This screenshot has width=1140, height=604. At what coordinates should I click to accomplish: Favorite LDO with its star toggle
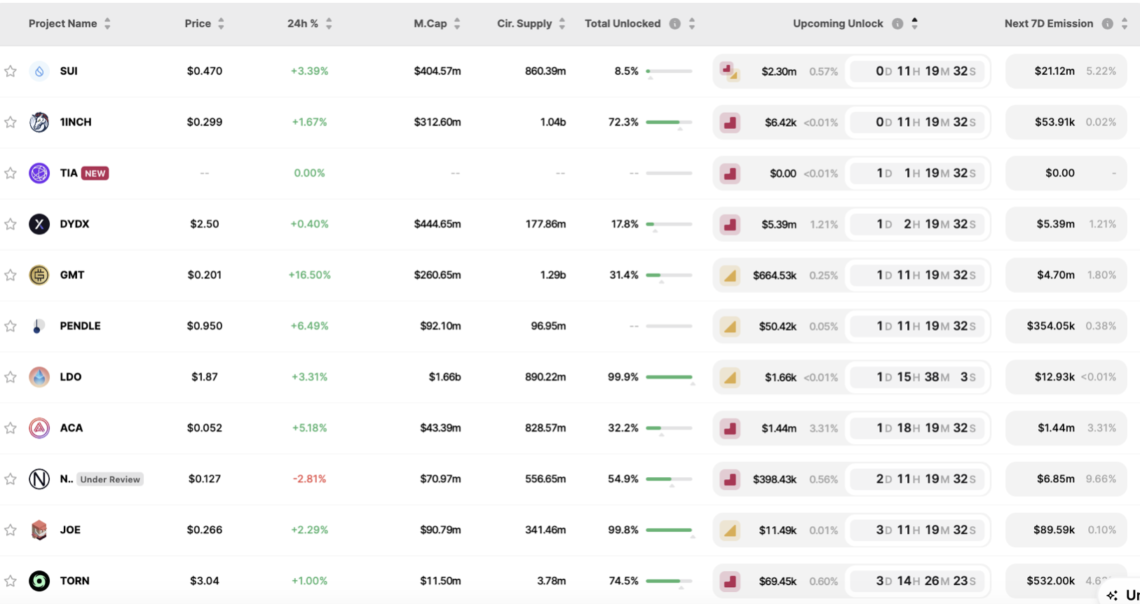click(10, 377)
